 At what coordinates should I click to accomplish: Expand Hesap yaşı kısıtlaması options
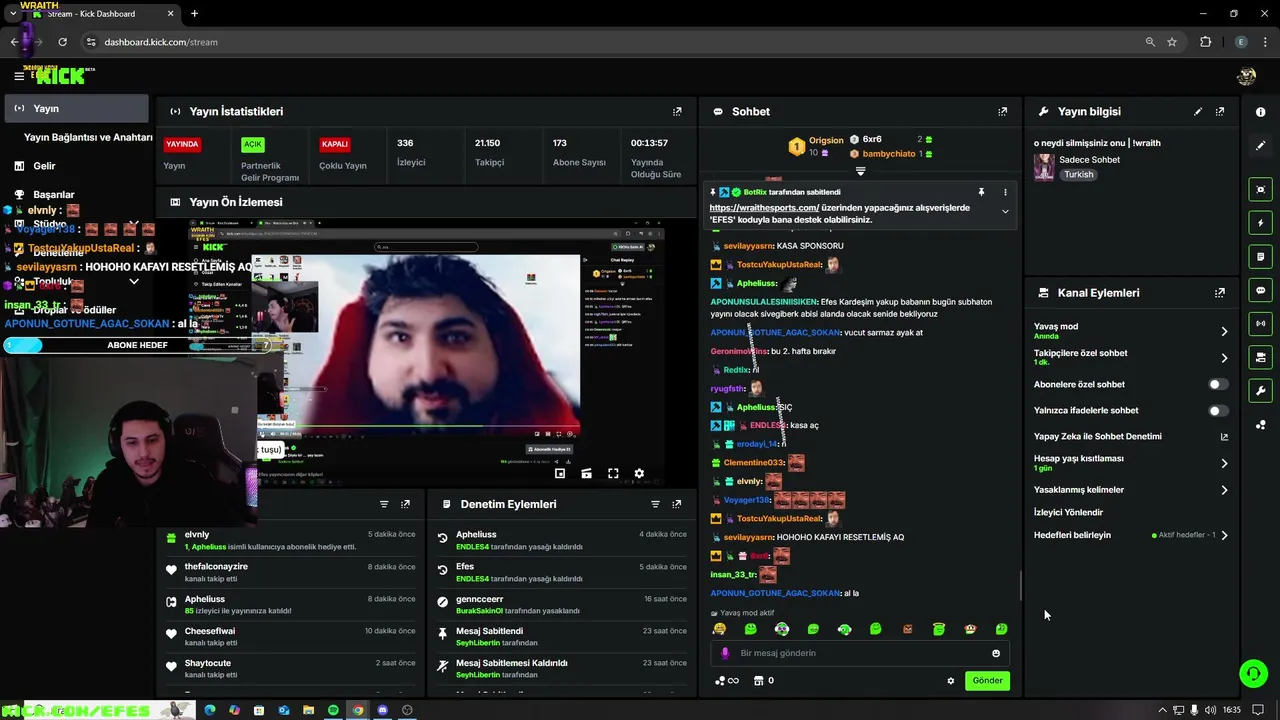pos(1224,463)
